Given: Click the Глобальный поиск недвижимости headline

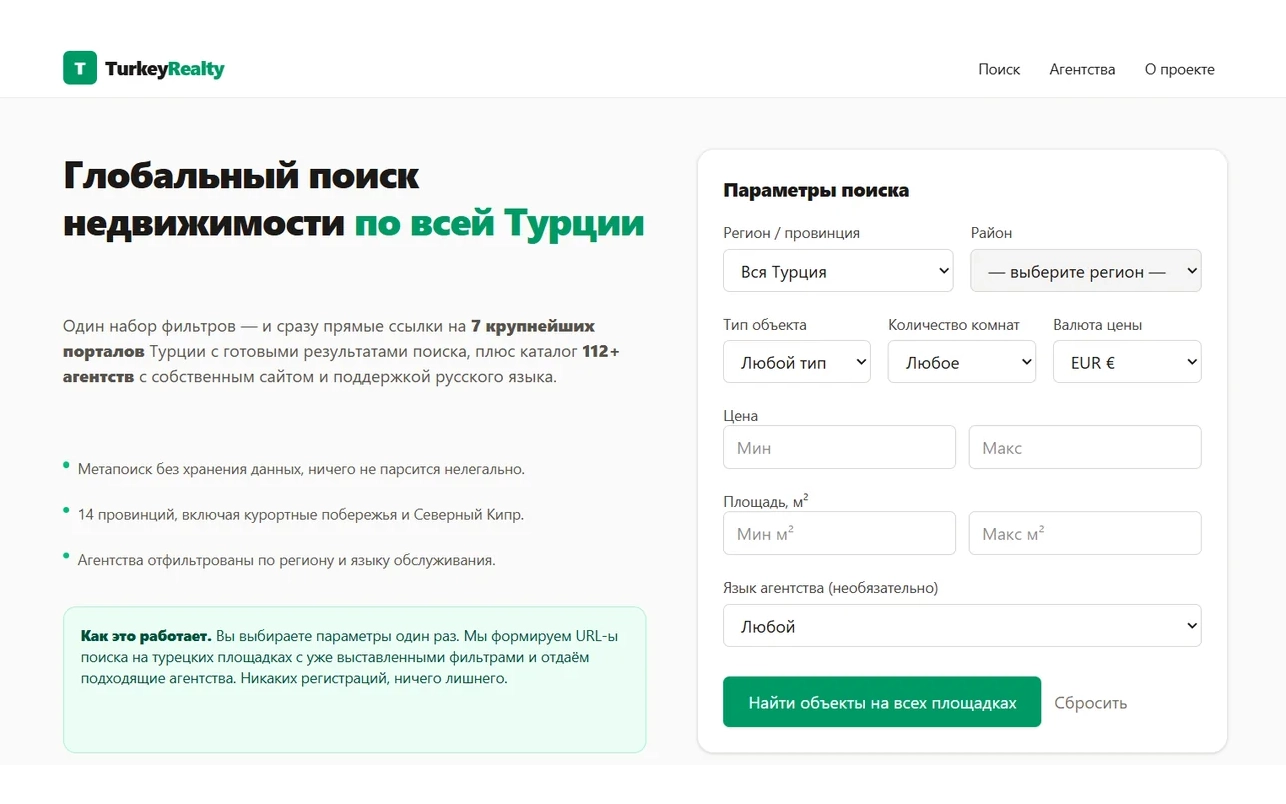Looking at the screenshot, I should [241, 199].
